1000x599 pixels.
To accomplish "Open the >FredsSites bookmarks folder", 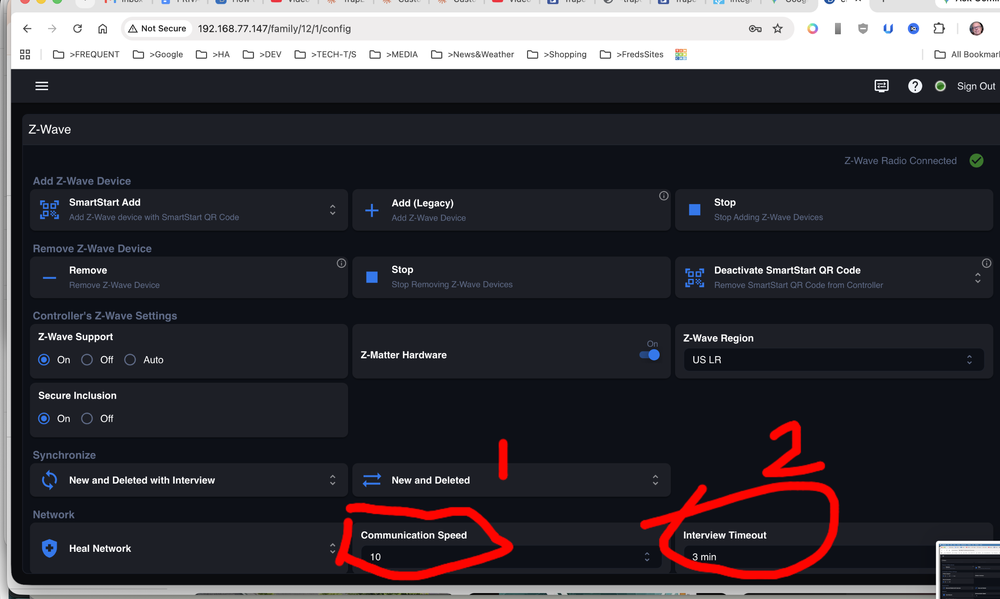I will (x=631, y=55).
